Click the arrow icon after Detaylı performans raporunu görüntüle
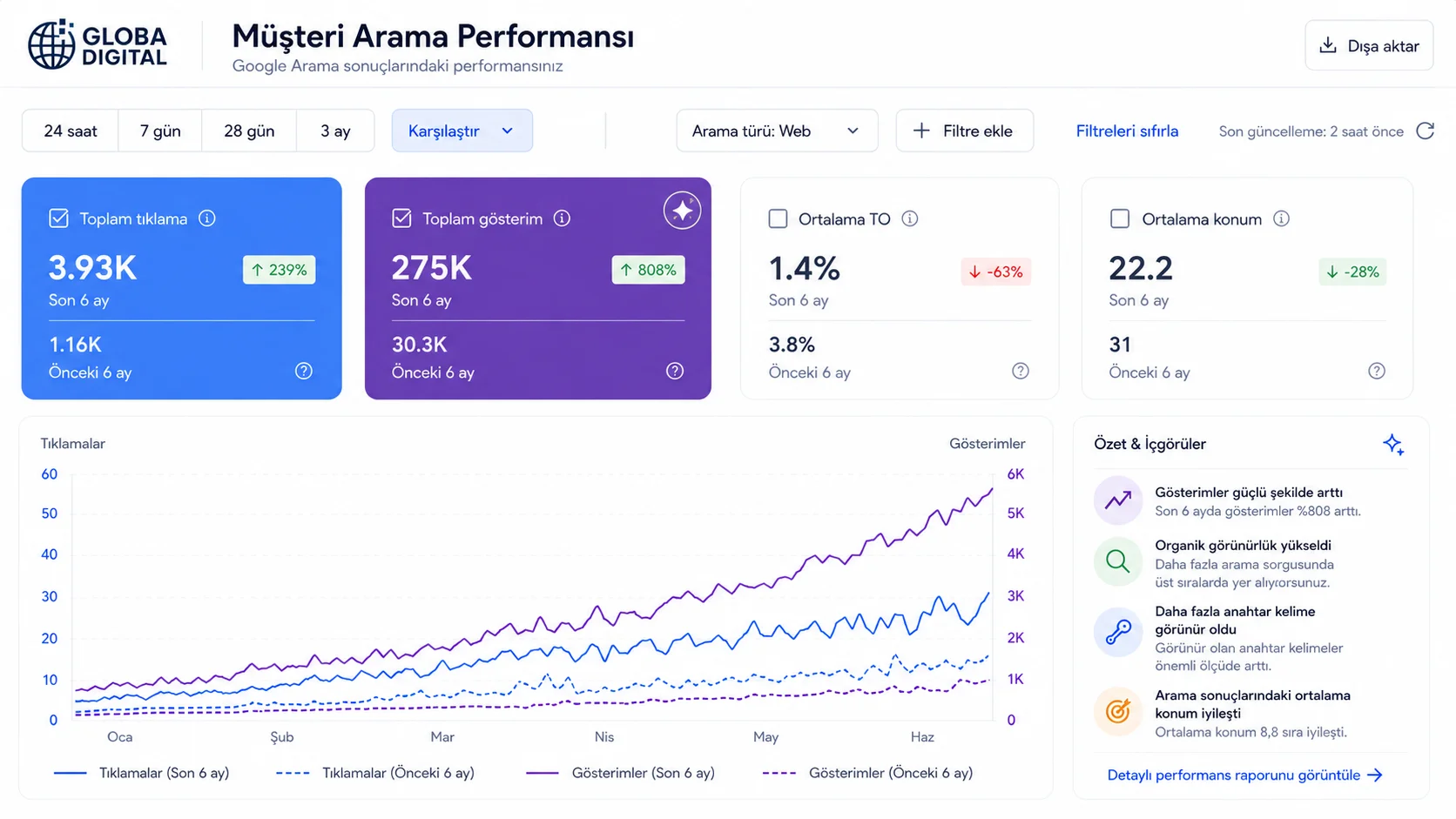The image size is (1456, 819). pyautogui.click(x=1375, y=775)
